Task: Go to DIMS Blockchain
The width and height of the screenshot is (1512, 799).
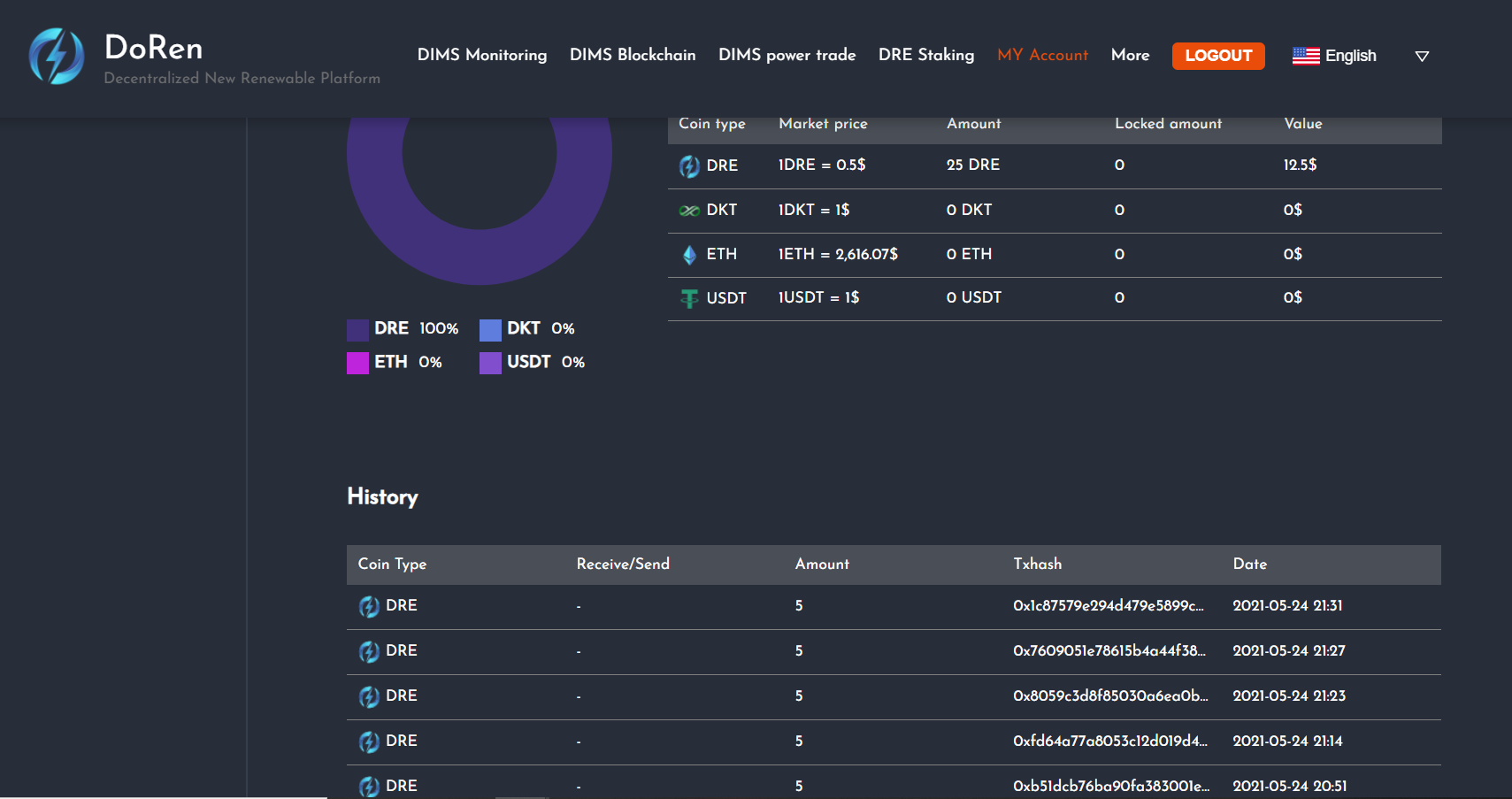Action: click(x=633, y=55)
